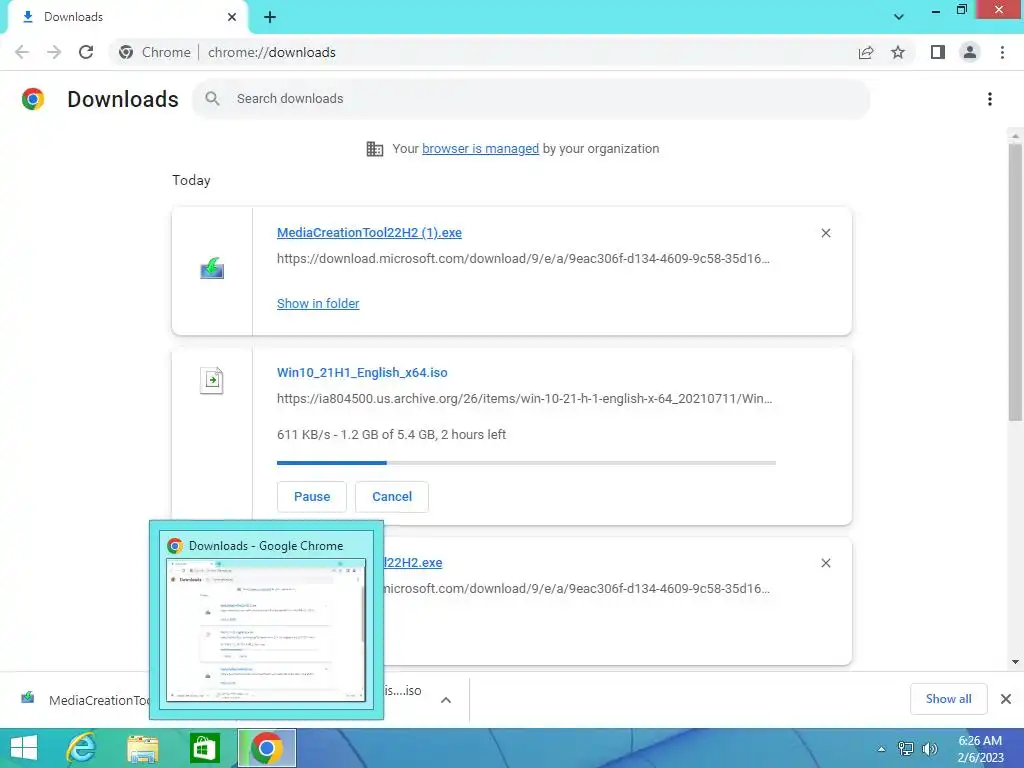Screen dimensions: 1024x768
Task: Open MediaCreationTool22H2 (1).exe file link
Action: [x=369, y=232]
